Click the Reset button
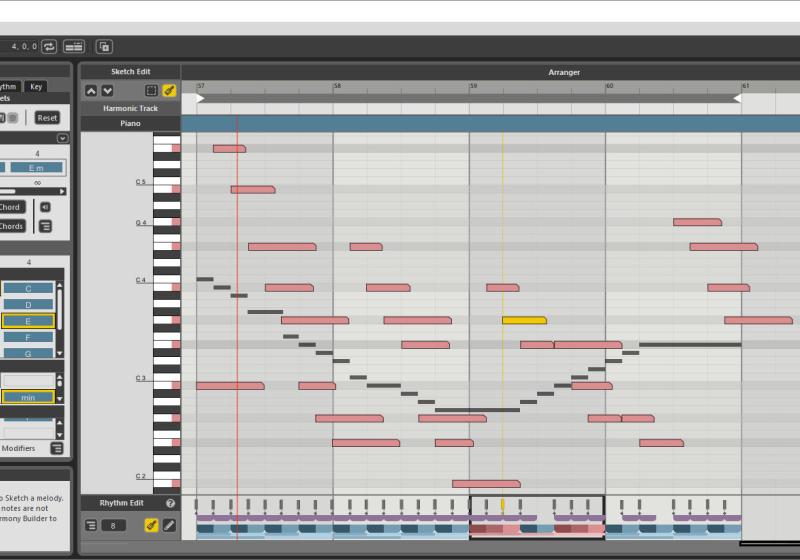 click(x=47, y=118)
